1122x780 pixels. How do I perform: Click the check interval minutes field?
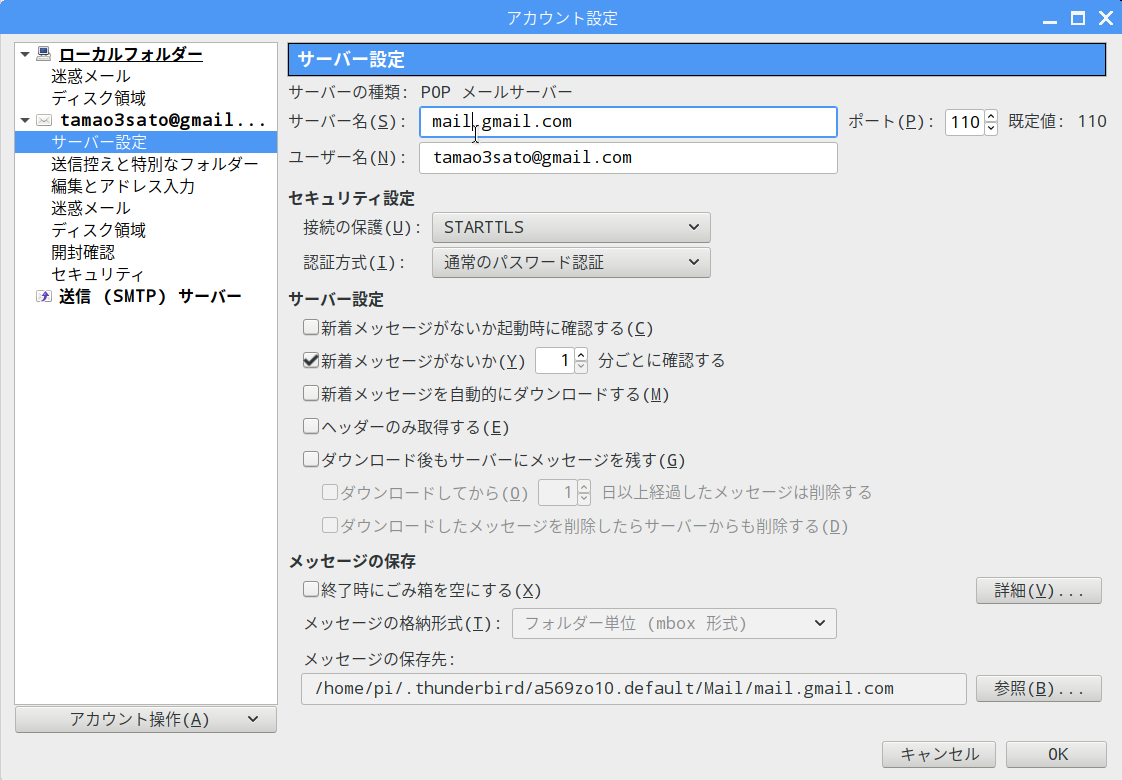555,361
